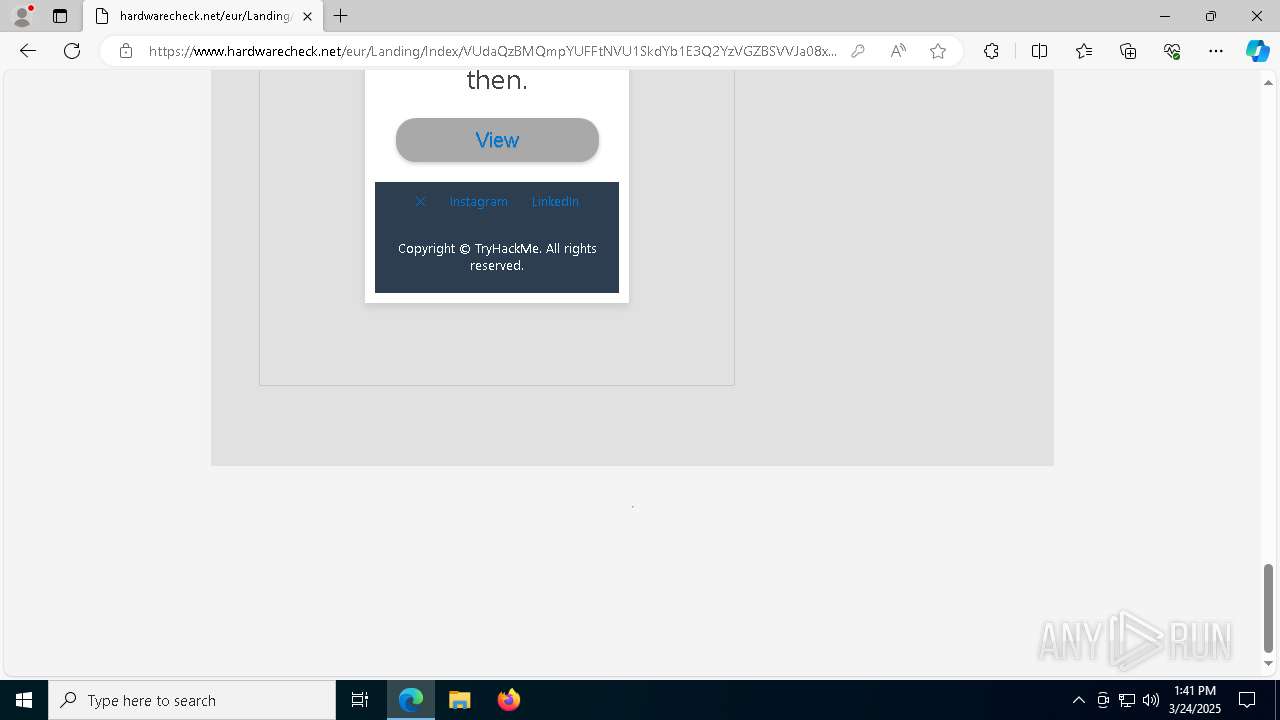Open the clock and calendar
The height and width of the screenshot is (720, 1280).
[x=1195, y=700]
